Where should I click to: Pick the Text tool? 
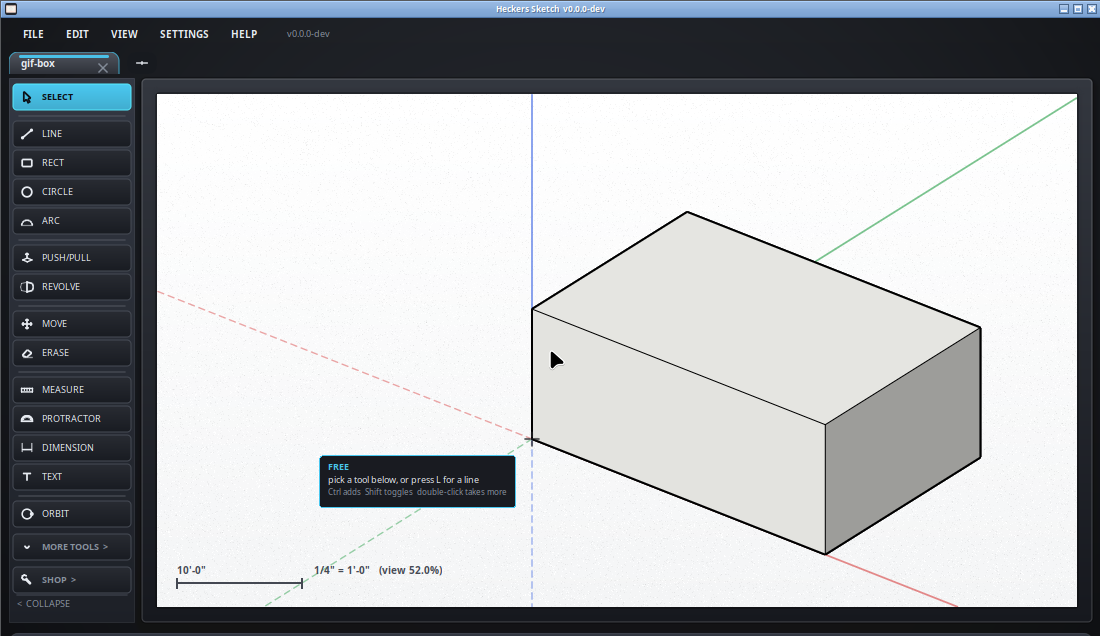click(x=72, y=476)
